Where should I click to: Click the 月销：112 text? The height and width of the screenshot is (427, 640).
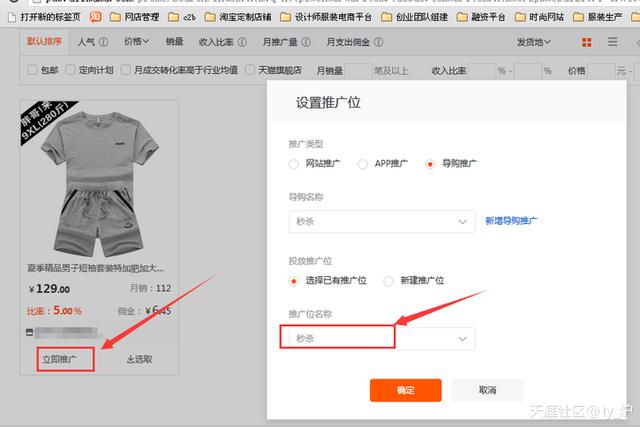[150, 288]
